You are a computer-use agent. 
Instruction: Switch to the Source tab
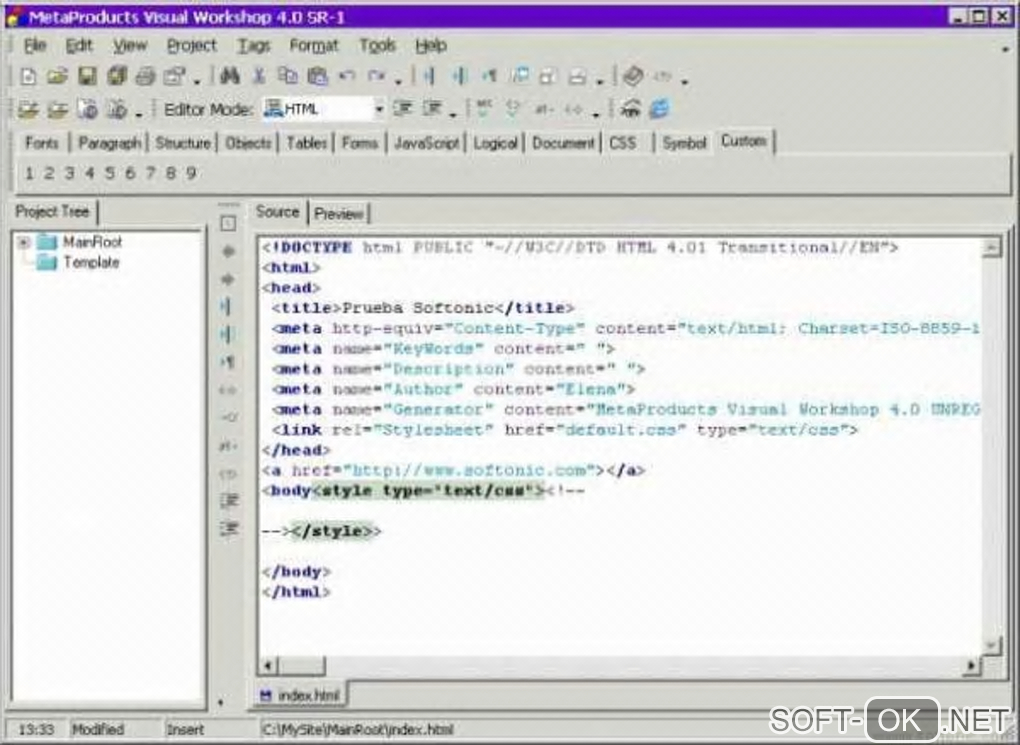(x=278, y=211)
